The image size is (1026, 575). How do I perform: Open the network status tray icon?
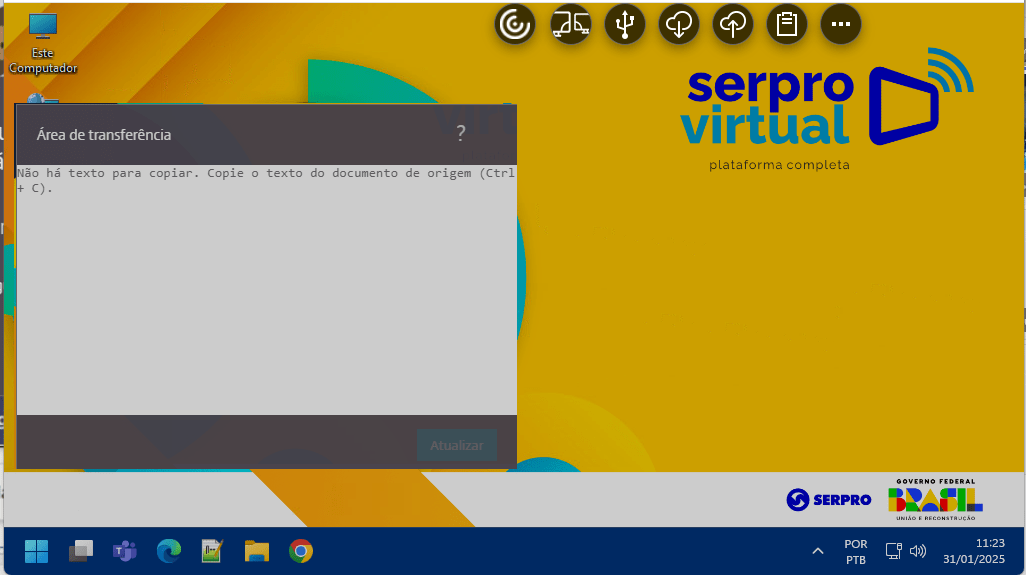pos(894,551)
